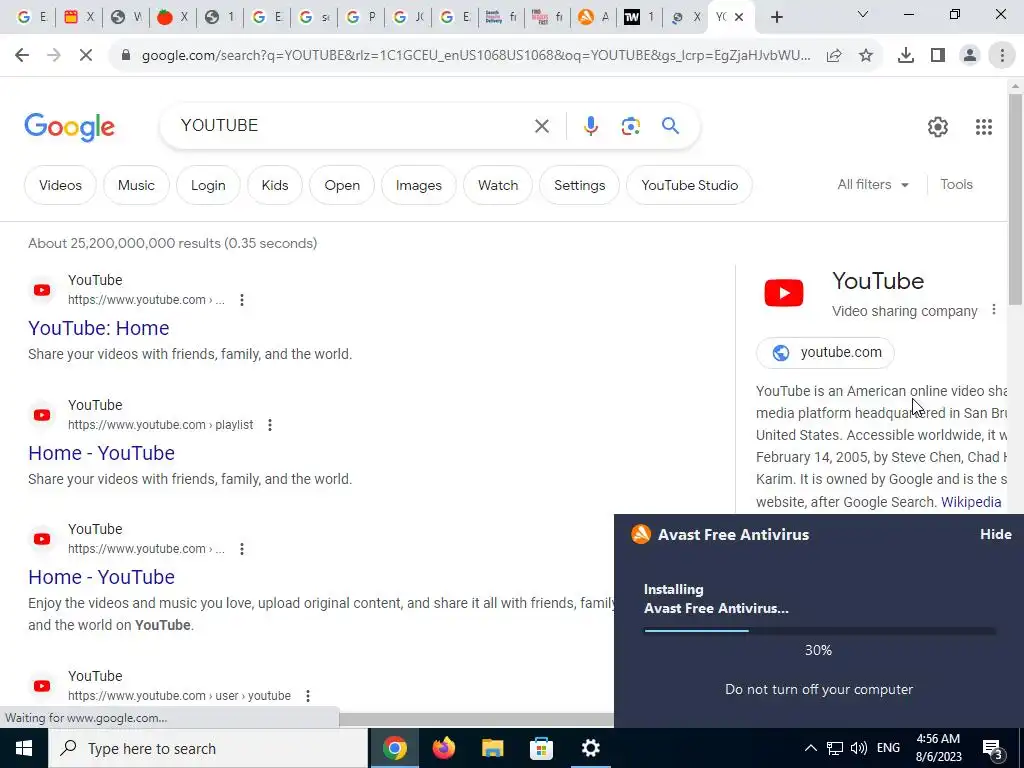Image resolution: width=1024 pixels, height=768 pixels.
Task: Click into the Google search field
Action: coord(353,125)
